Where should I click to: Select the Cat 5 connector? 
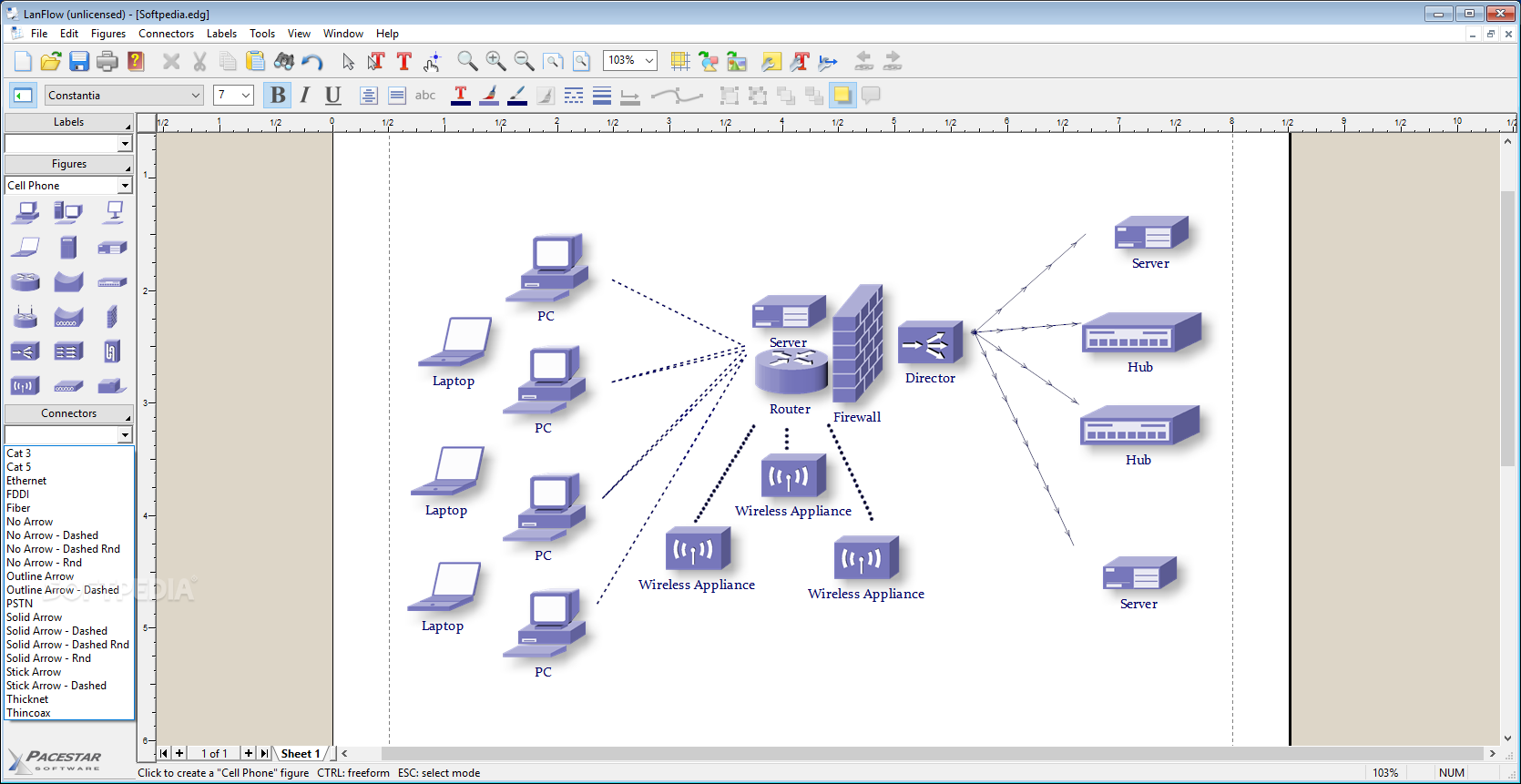pos(19,467)
